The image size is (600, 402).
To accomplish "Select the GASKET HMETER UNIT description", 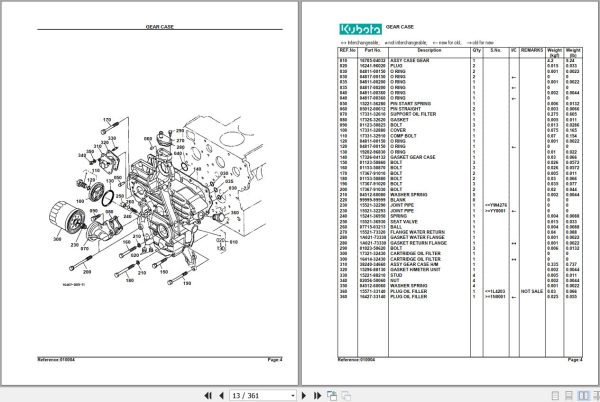I will click(415, 270).
